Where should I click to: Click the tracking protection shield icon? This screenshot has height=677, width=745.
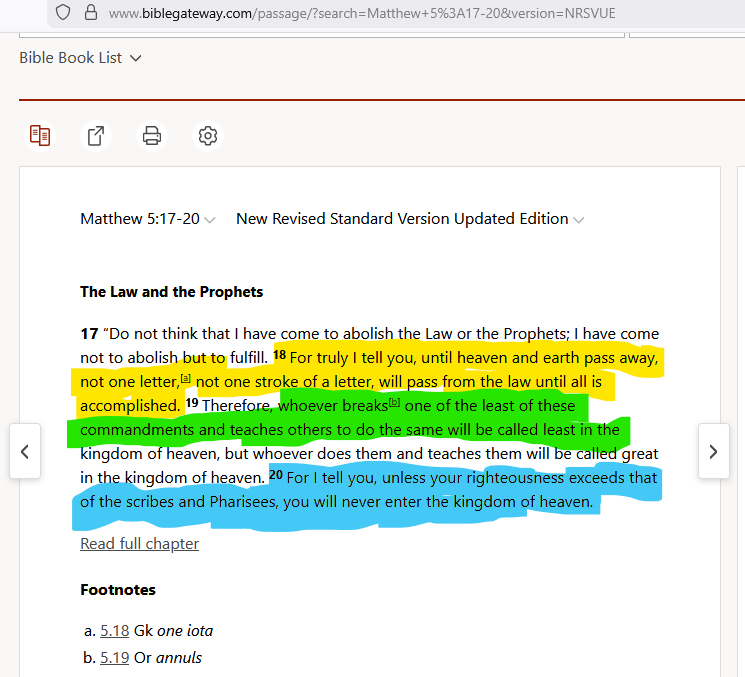point(63,13)
